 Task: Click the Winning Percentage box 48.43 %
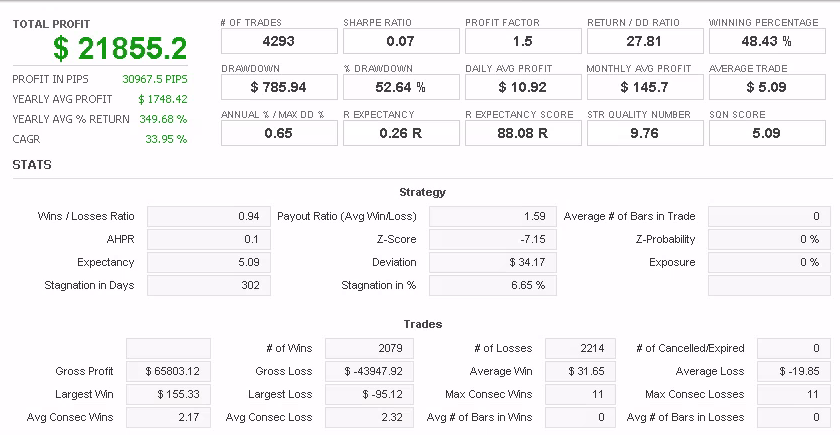point(767,41)
